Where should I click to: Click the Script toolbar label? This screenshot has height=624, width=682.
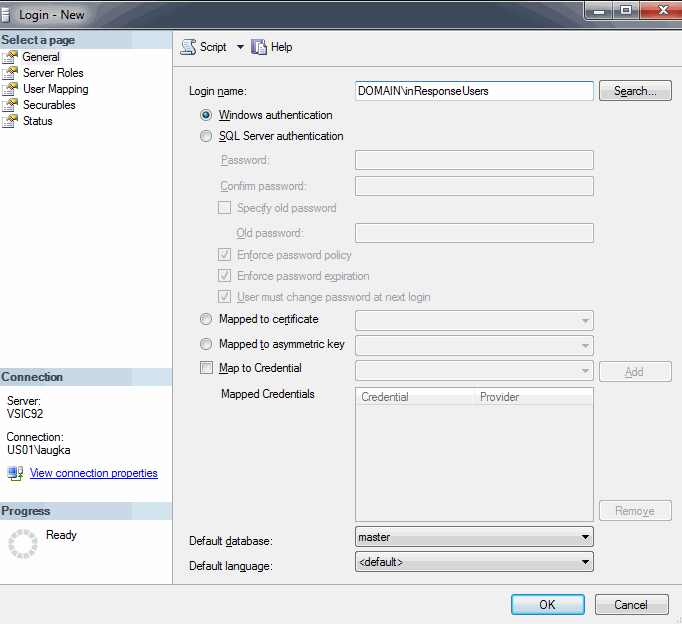coord(213,47)
